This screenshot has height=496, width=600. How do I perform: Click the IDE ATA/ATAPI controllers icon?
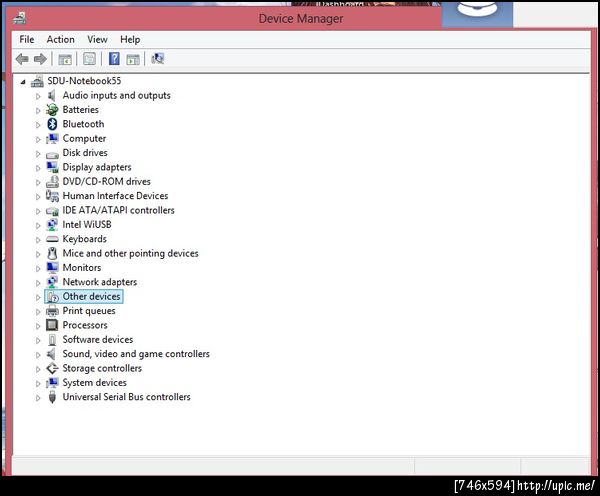(52, 211)
